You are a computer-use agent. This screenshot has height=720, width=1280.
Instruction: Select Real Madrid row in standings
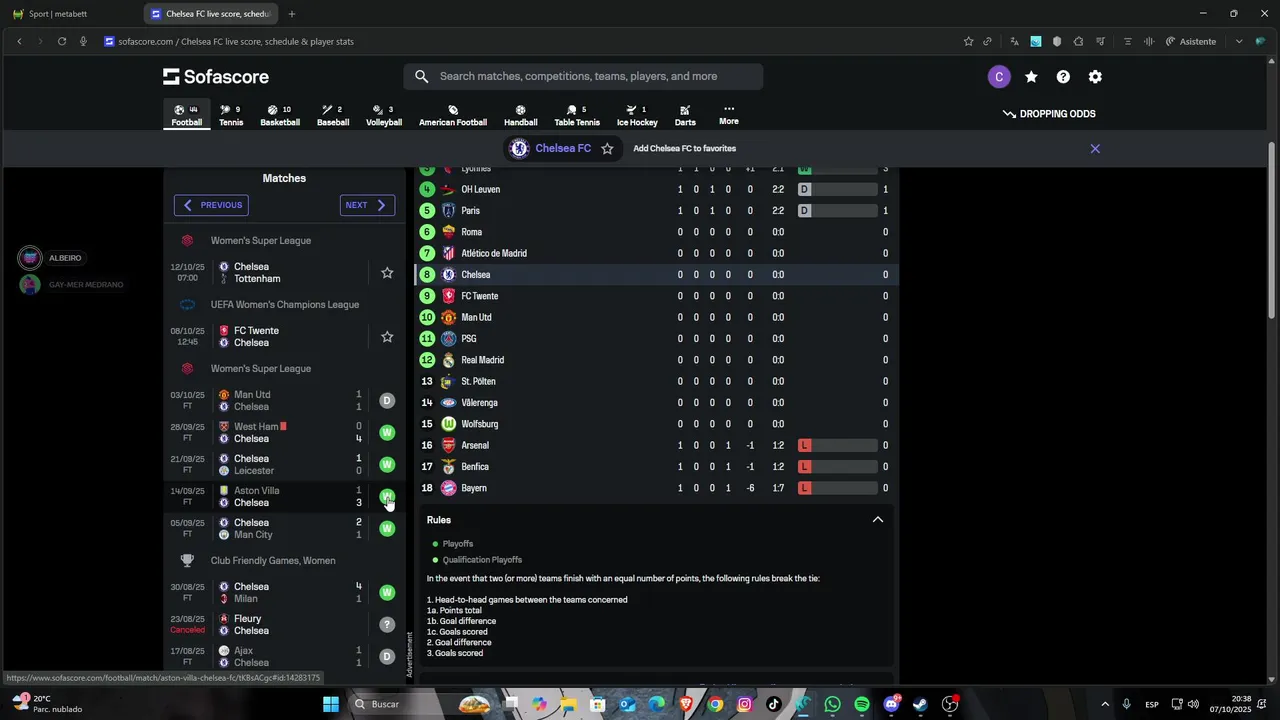pos(655,360)
